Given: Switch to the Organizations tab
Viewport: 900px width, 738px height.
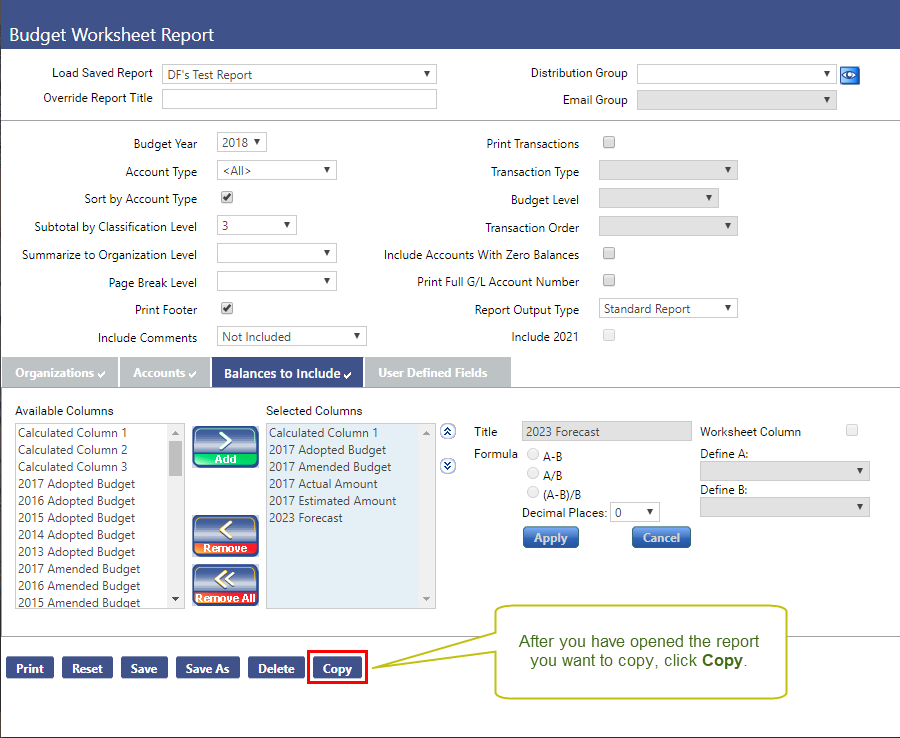Looking at the screenshot, I should click(60, 373).
